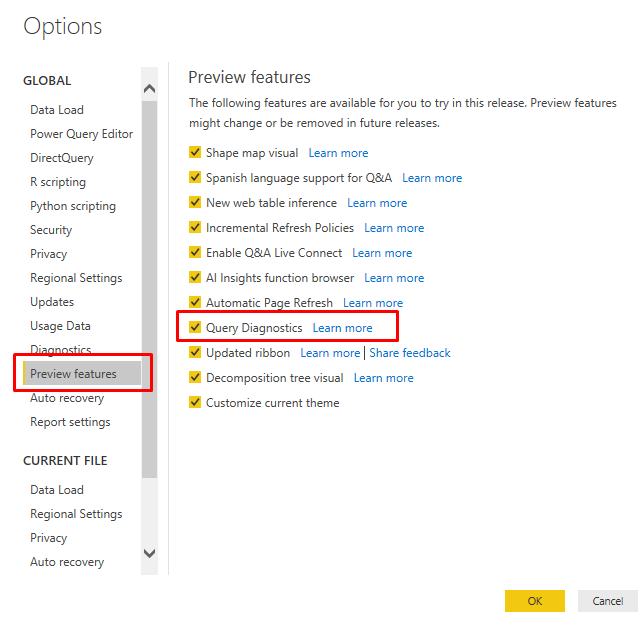The width and height of the screenshot is (644, 625).
Task: Toggle Spanish language support for Q&A
Action: (195, 177)
